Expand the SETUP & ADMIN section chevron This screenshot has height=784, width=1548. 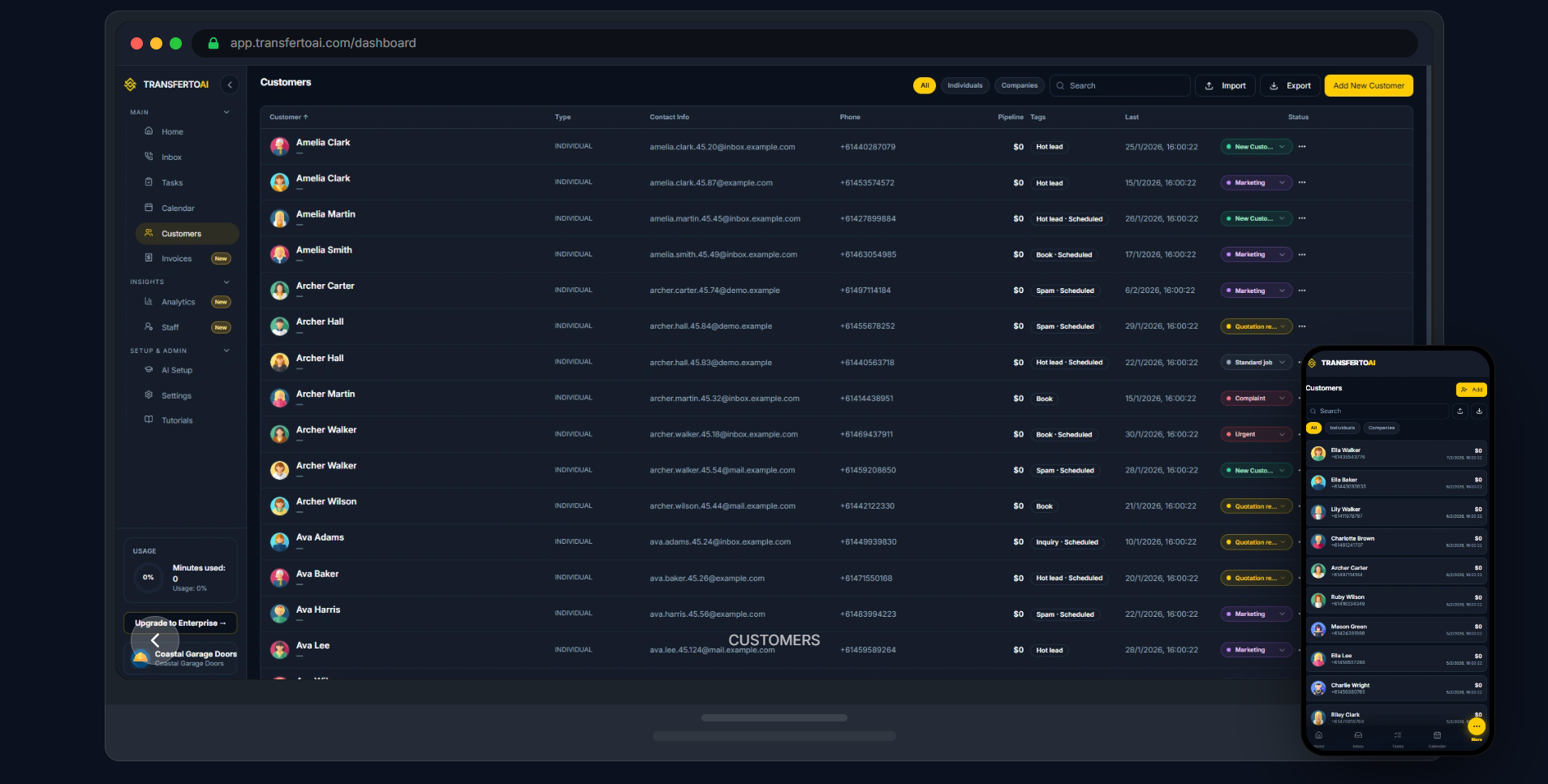coord(226,351)
